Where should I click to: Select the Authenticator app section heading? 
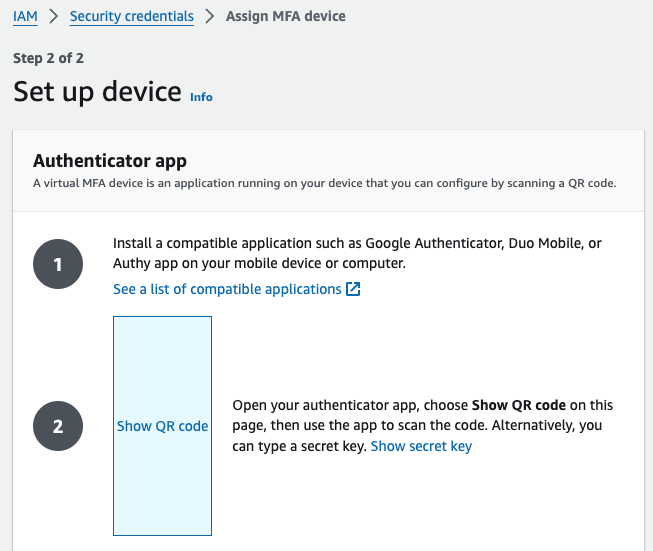110,160
